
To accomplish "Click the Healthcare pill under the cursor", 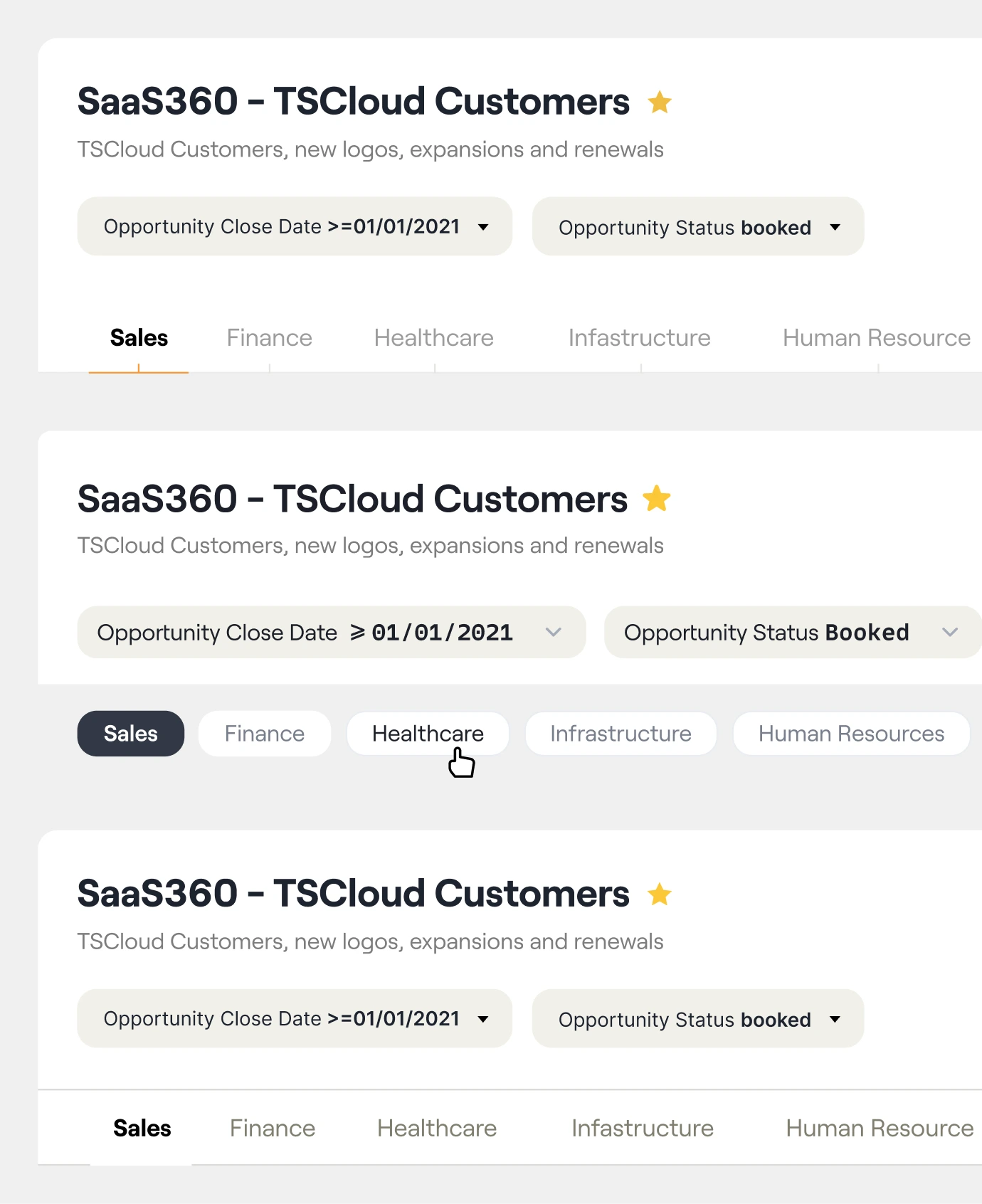I will click(x=428, y=734).
